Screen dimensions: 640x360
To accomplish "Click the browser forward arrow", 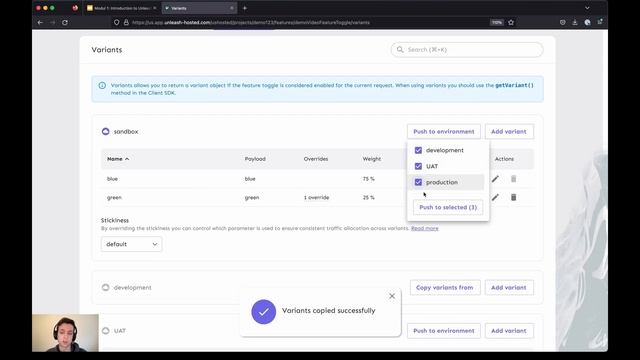I will tap(52, 22).
